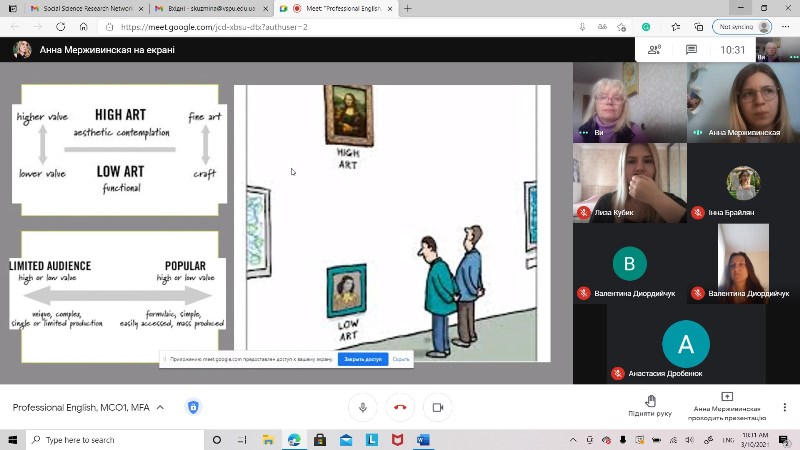Open Cortana from the taskbar
The width and height of the screenshot is (800, 450).
click(217, 440)
